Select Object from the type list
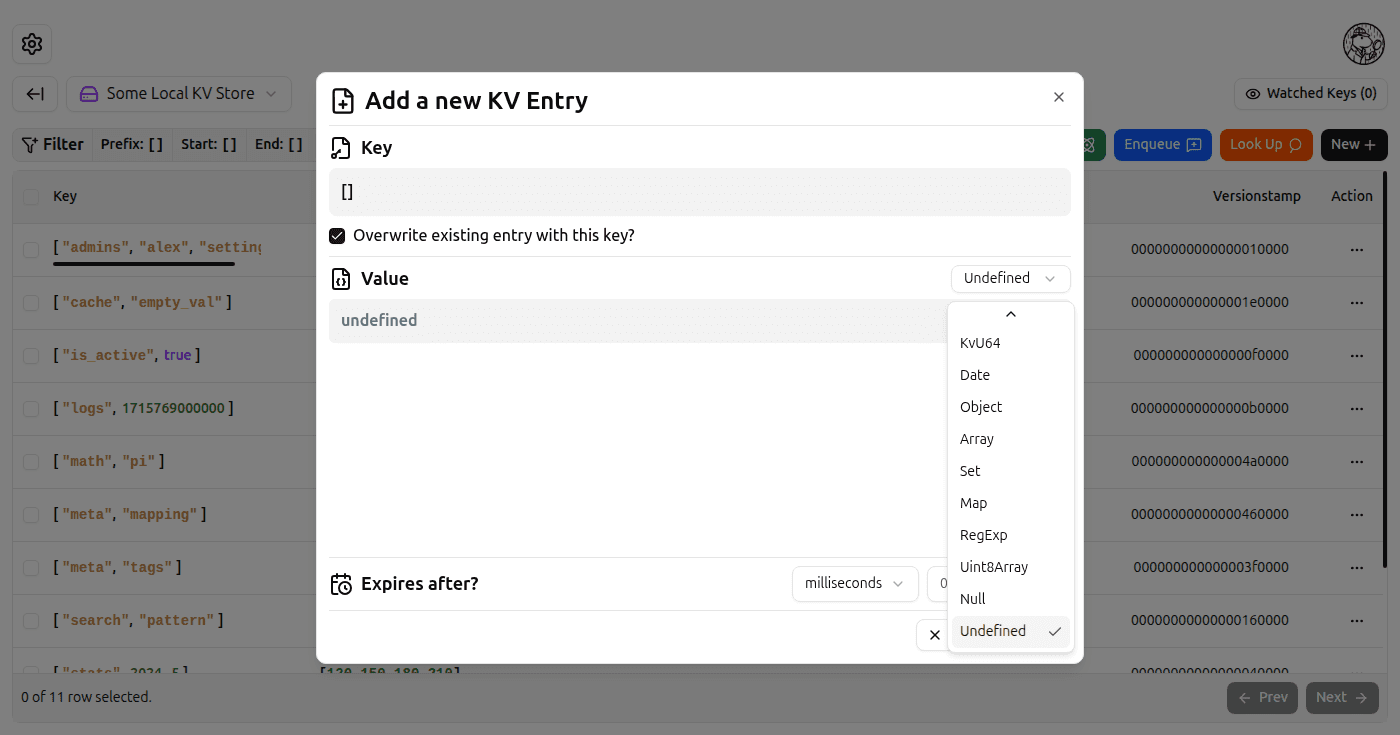This screenshot has width=1400, height=735. (1010, 407)
